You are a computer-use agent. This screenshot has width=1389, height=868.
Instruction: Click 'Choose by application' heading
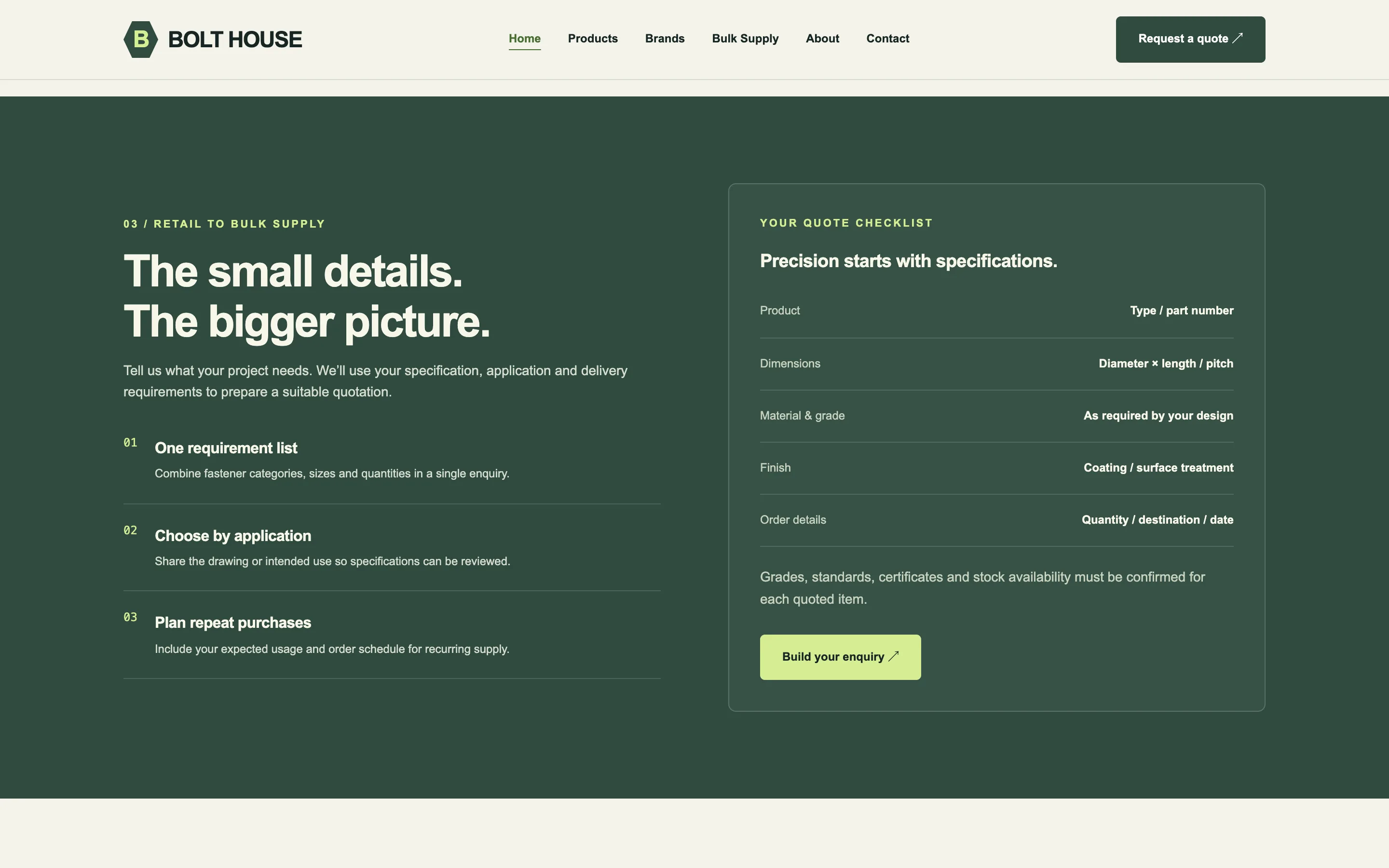pyautogui.click(x=233, y=536)
